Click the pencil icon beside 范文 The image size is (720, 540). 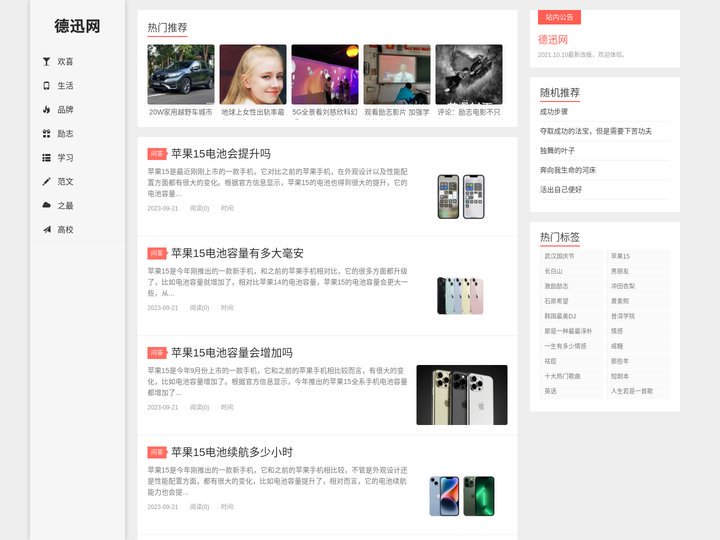click(x=46, y=181)
